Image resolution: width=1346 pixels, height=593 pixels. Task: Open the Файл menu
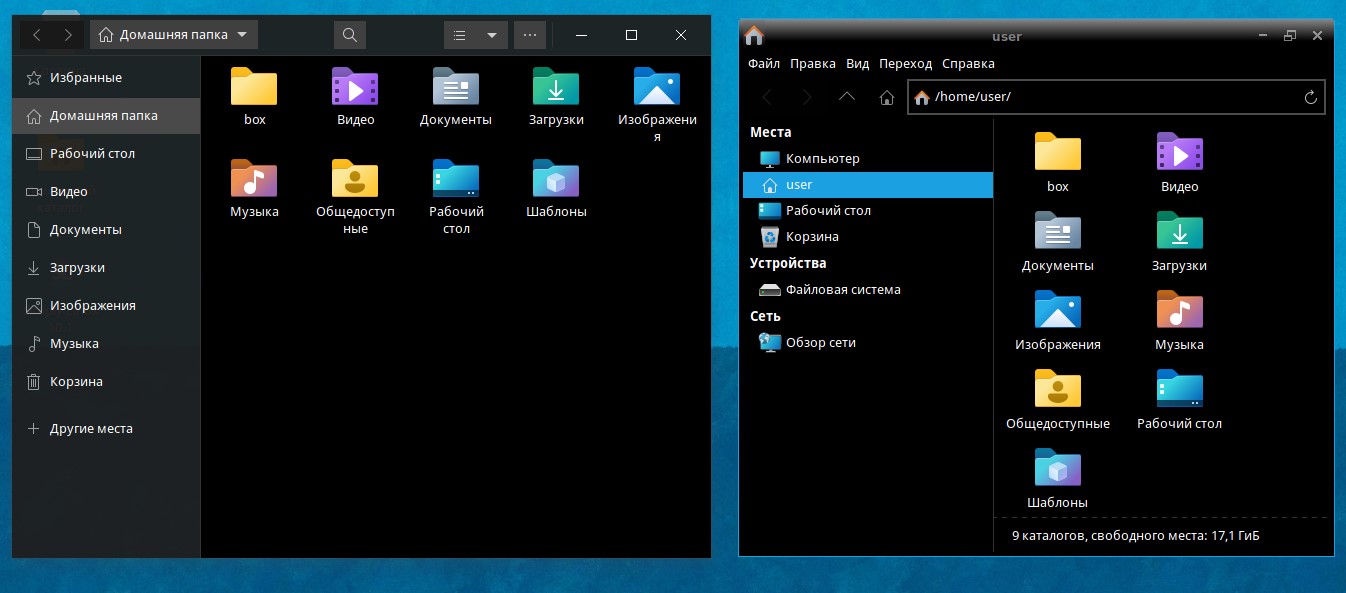(763, 63)
